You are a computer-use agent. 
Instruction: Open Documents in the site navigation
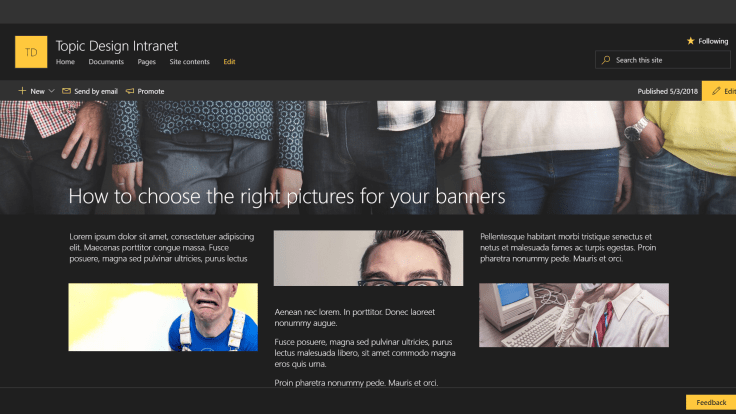[106, 62]
